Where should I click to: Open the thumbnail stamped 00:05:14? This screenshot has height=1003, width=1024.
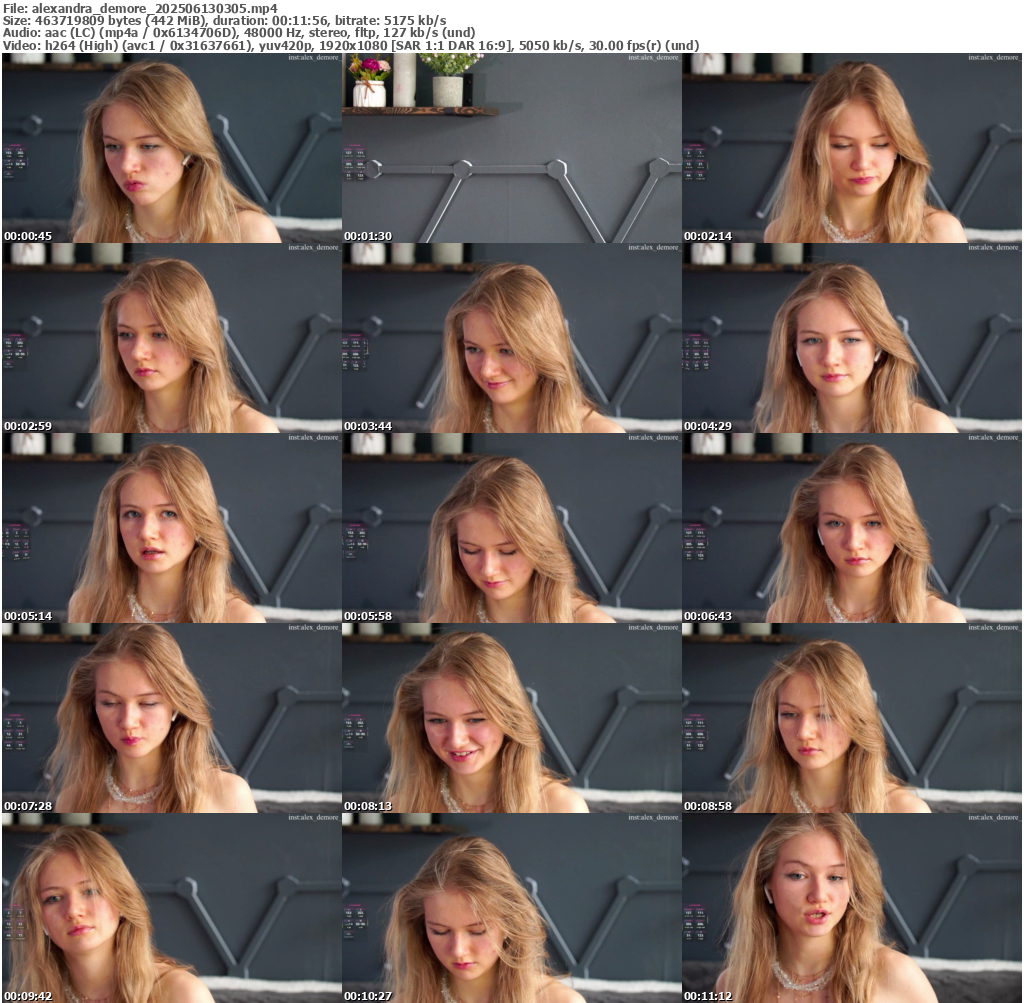[x=171, y=528]
